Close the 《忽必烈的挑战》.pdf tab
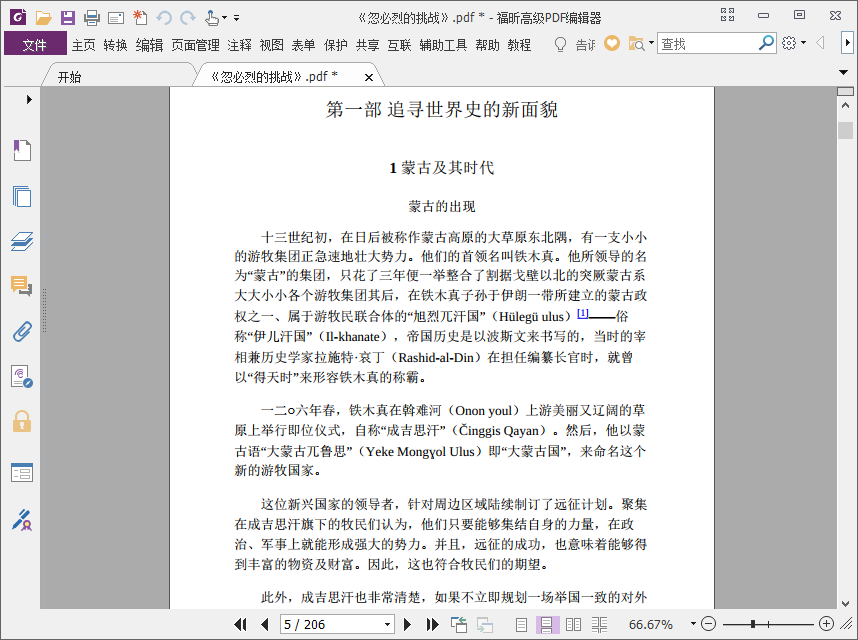Screen dimensions: 858x640 pyautogui.click(x=369, y=78)
